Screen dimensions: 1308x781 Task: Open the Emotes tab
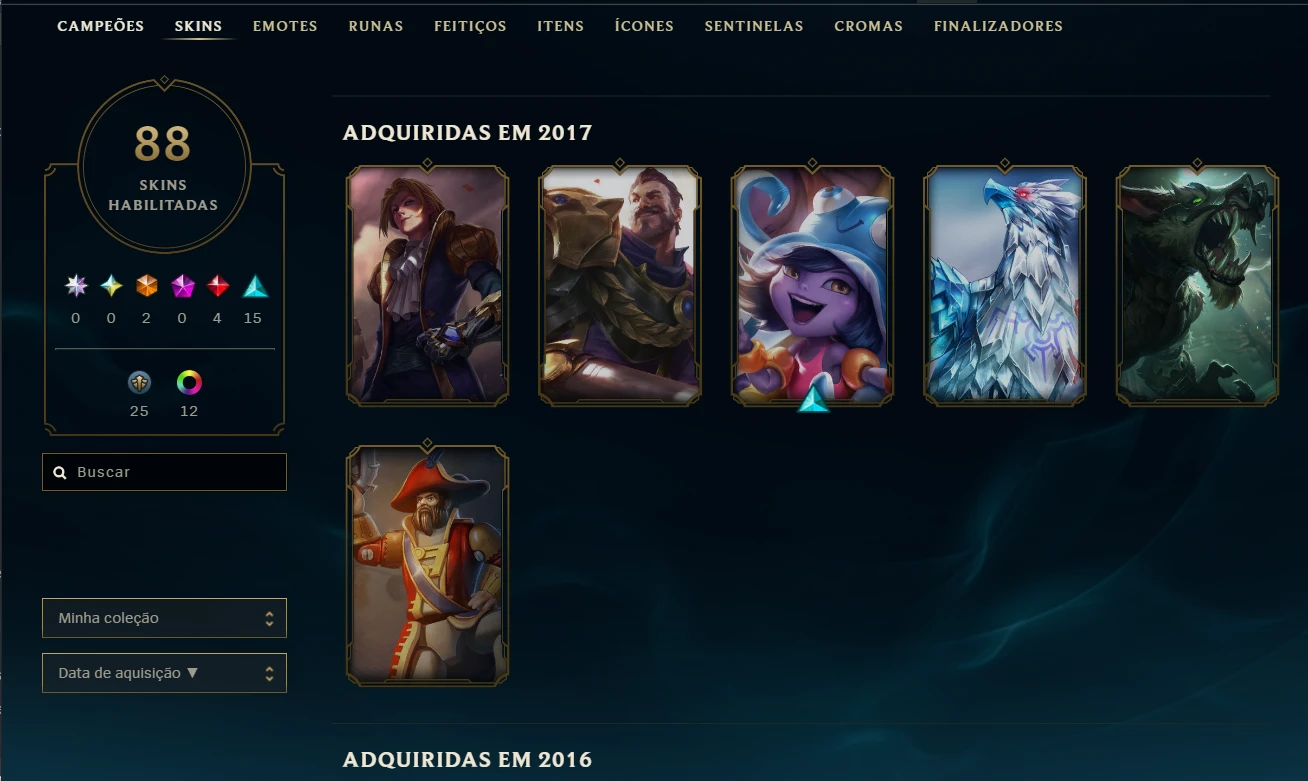point(285,26)
